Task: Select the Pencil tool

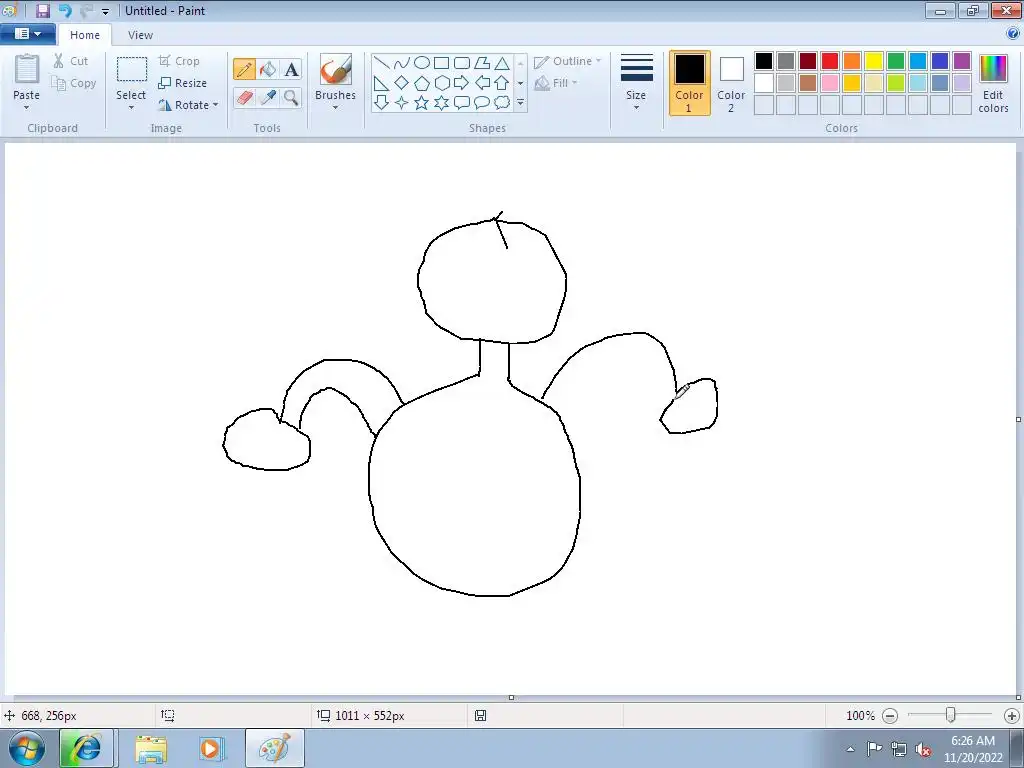Action: (x=244, y=69)
